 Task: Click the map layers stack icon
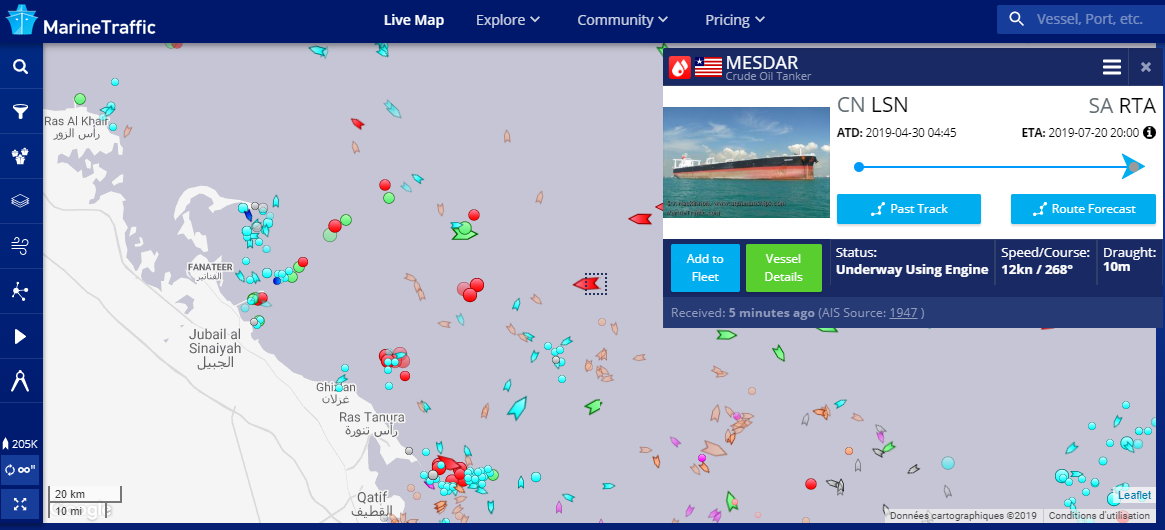click(x=20, y=200)
